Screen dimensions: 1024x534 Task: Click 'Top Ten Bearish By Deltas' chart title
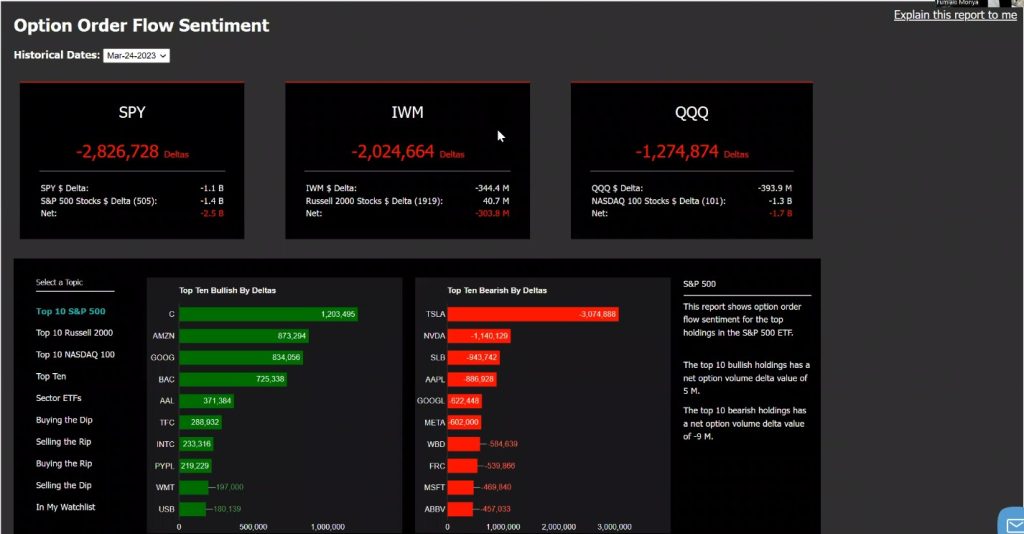click(x=497, y=291)
